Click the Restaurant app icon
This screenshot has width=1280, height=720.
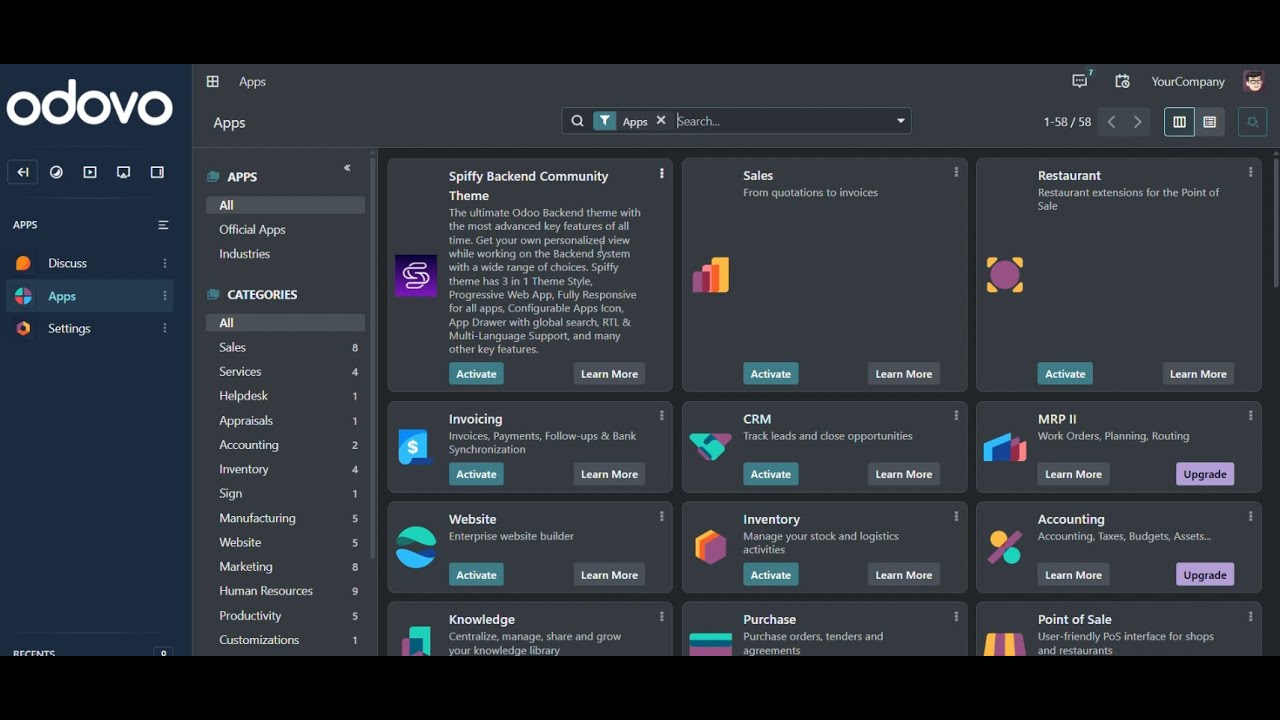pyautogui.click(x=1005, y=276)
